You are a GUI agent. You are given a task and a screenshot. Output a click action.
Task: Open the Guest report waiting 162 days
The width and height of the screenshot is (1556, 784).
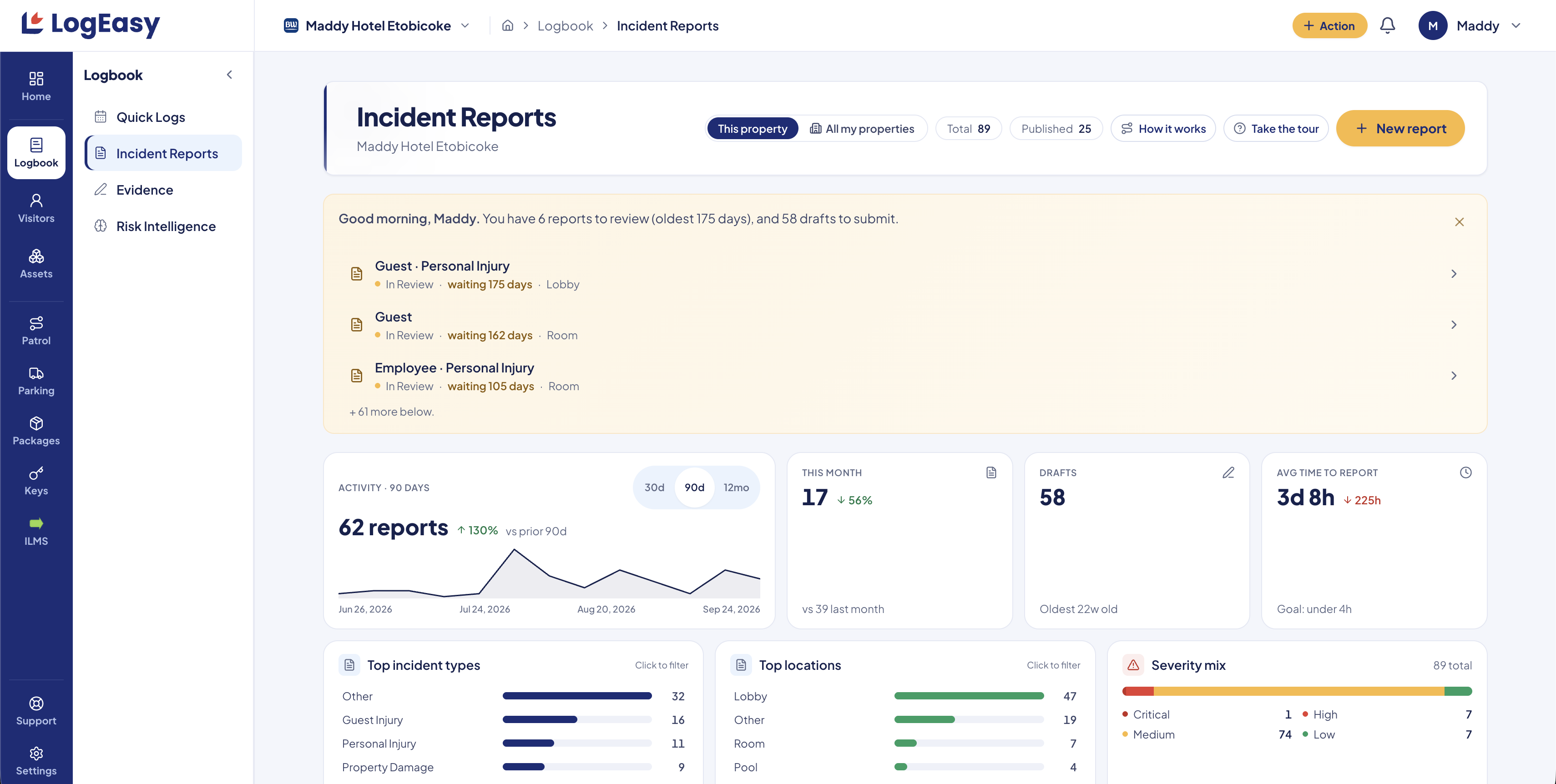pos(904,325)
